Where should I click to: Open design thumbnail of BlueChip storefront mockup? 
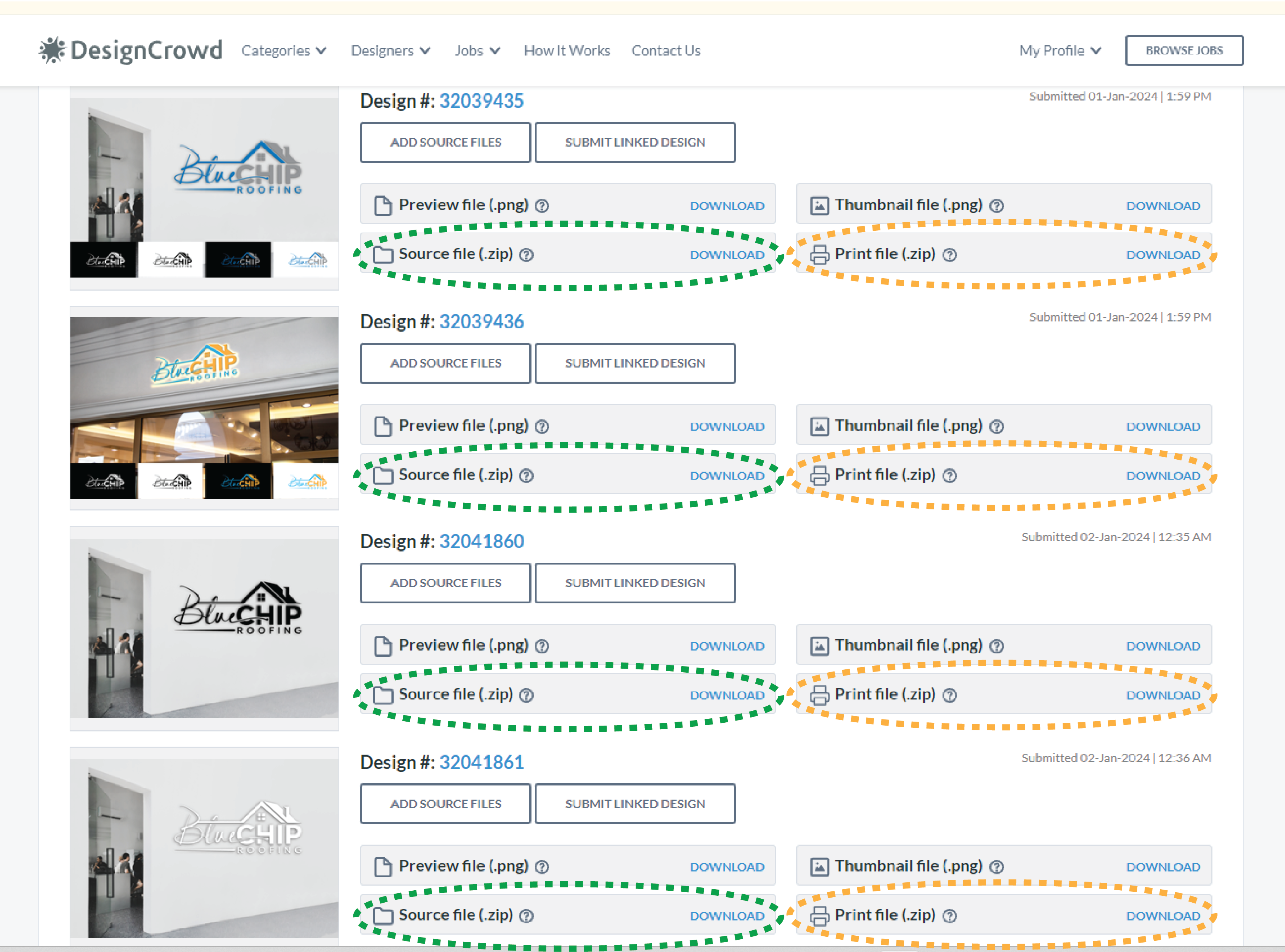205,407
